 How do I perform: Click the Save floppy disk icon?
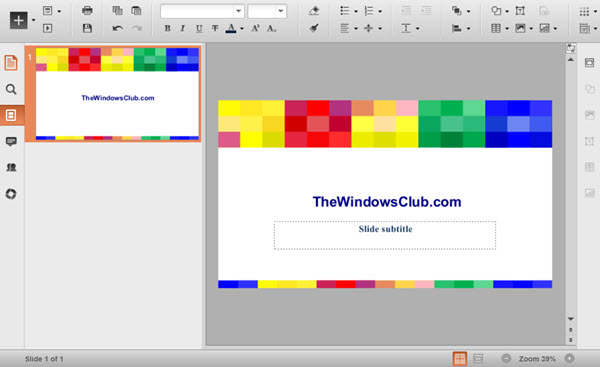[x=87, y=28]
